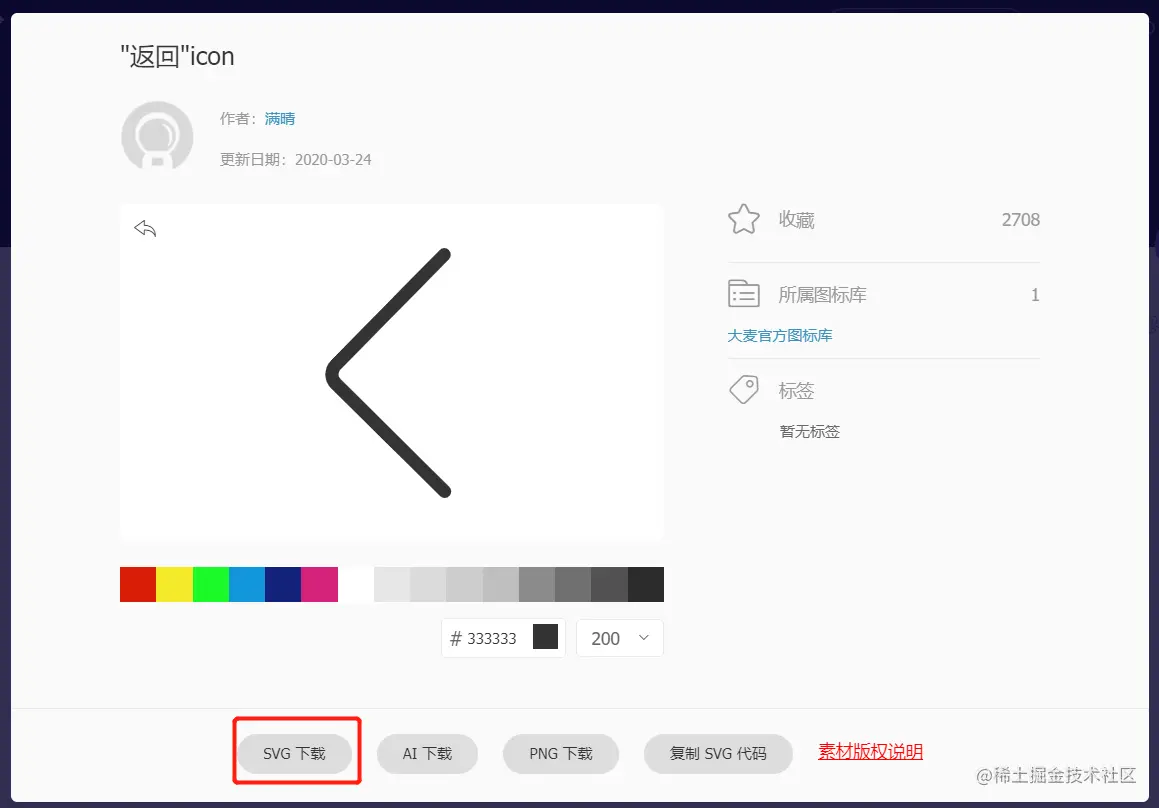The height and width of the screenshot is (808, 1159).
Task: Pick the red color swatch
Action: pos(138,585)
